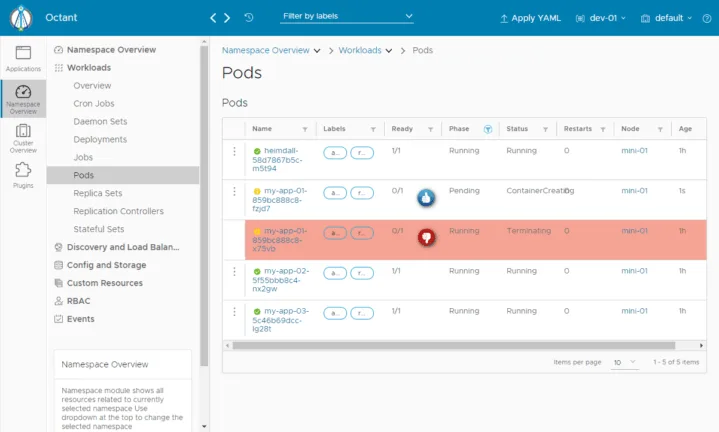Change the items per page dropdown

click(625, 362)
